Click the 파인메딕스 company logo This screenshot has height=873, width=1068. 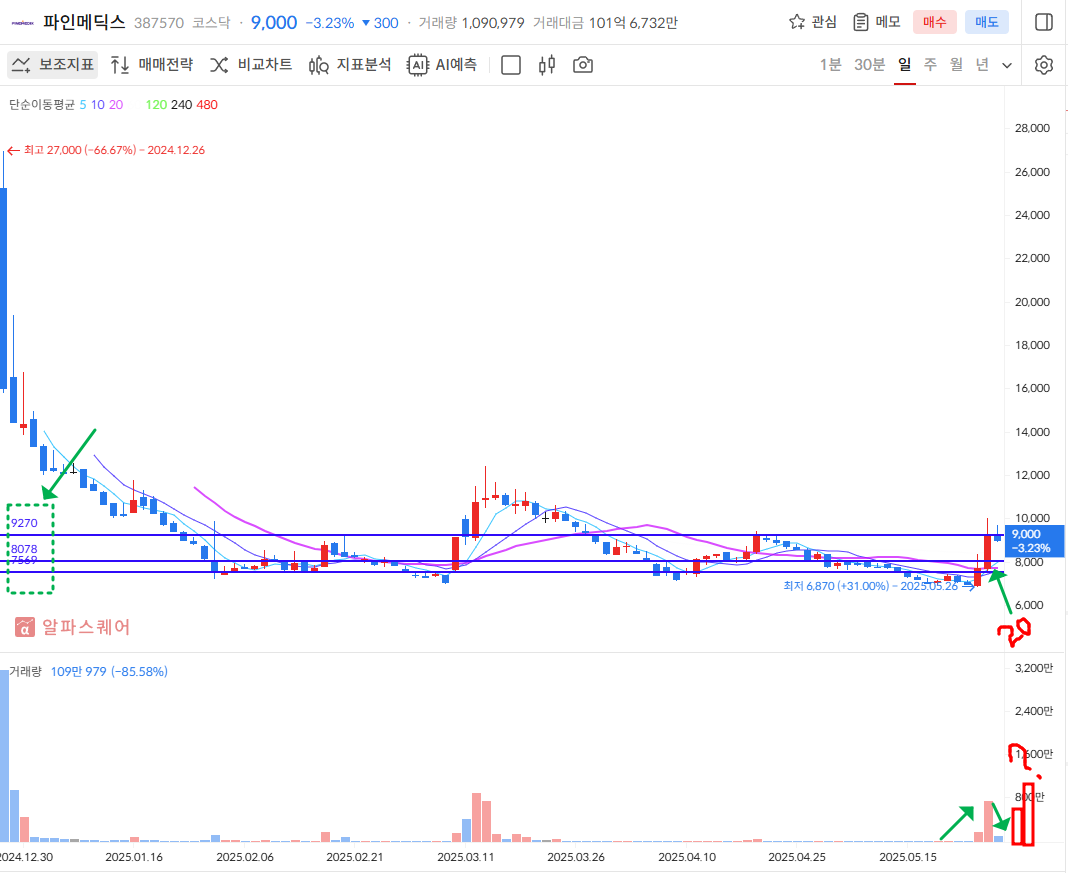click(x=22, y=22)
